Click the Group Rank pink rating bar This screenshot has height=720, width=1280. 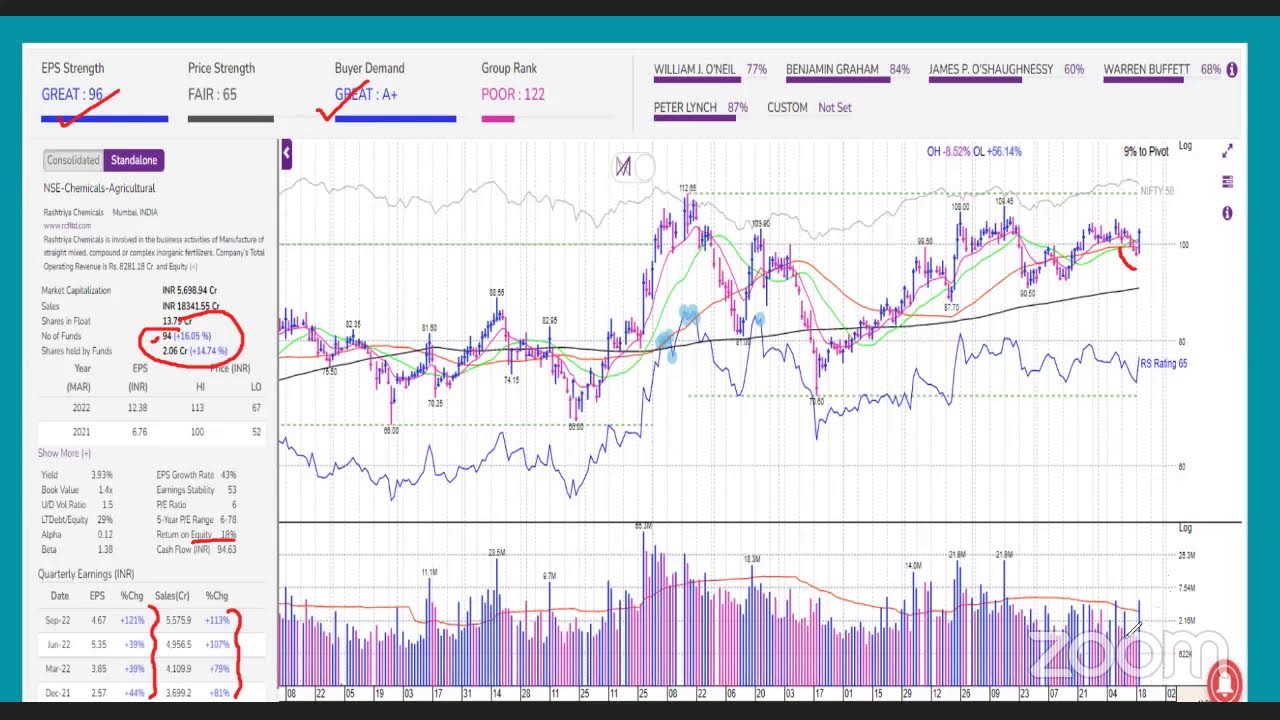click(498, 119)
